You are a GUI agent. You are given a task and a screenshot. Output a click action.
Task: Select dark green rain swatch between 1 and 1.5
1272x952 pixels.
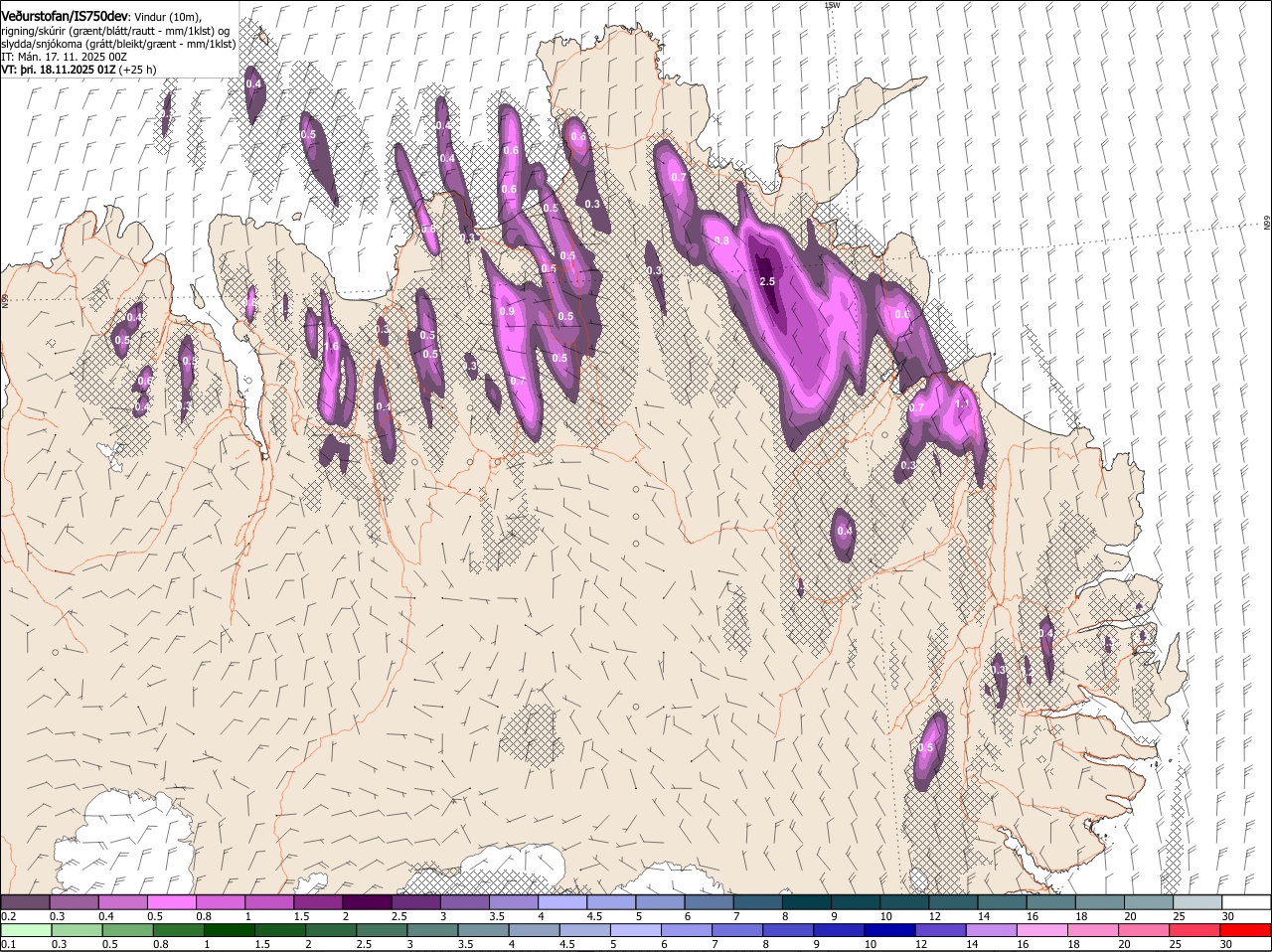(231, 931)
